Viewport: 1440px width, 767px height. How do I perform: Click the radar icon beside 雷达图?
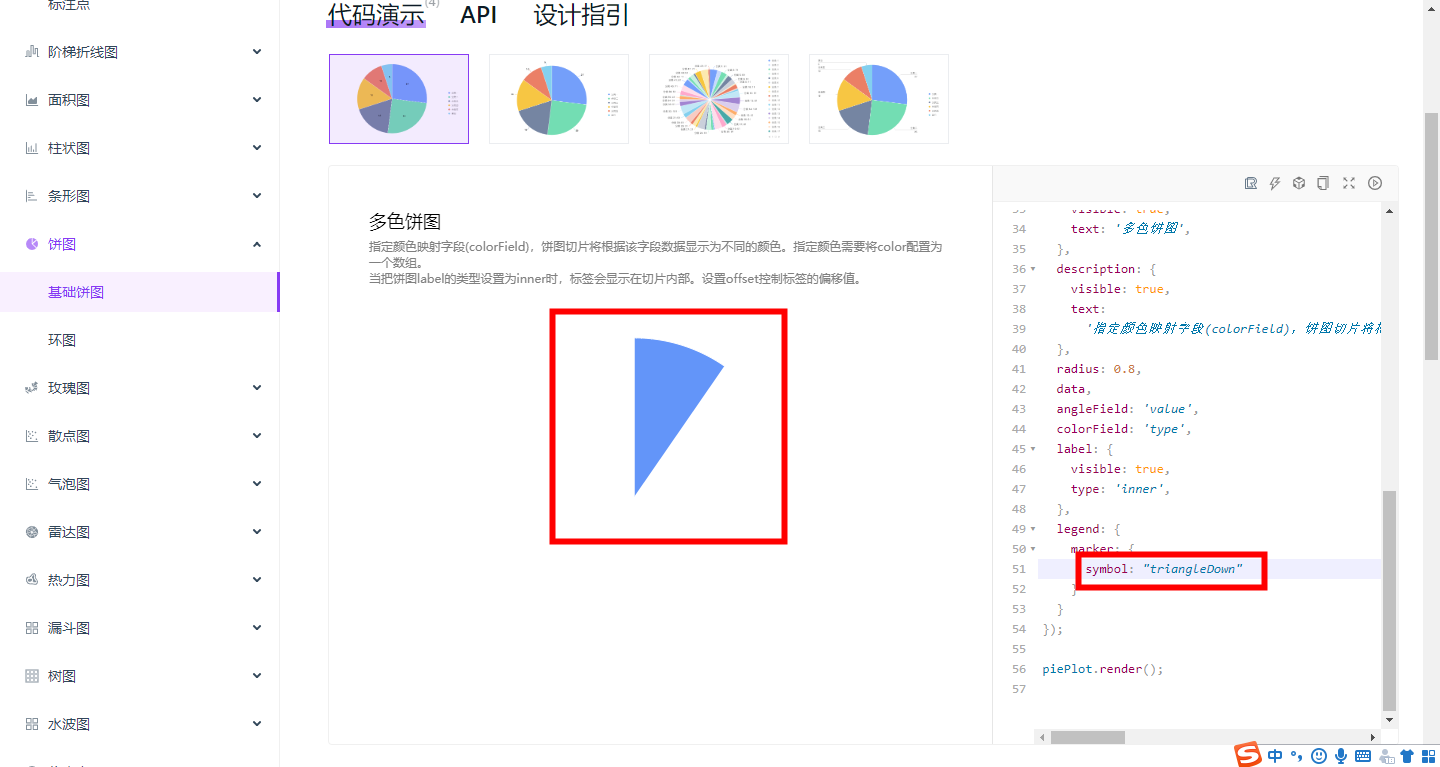click(32, 532)
